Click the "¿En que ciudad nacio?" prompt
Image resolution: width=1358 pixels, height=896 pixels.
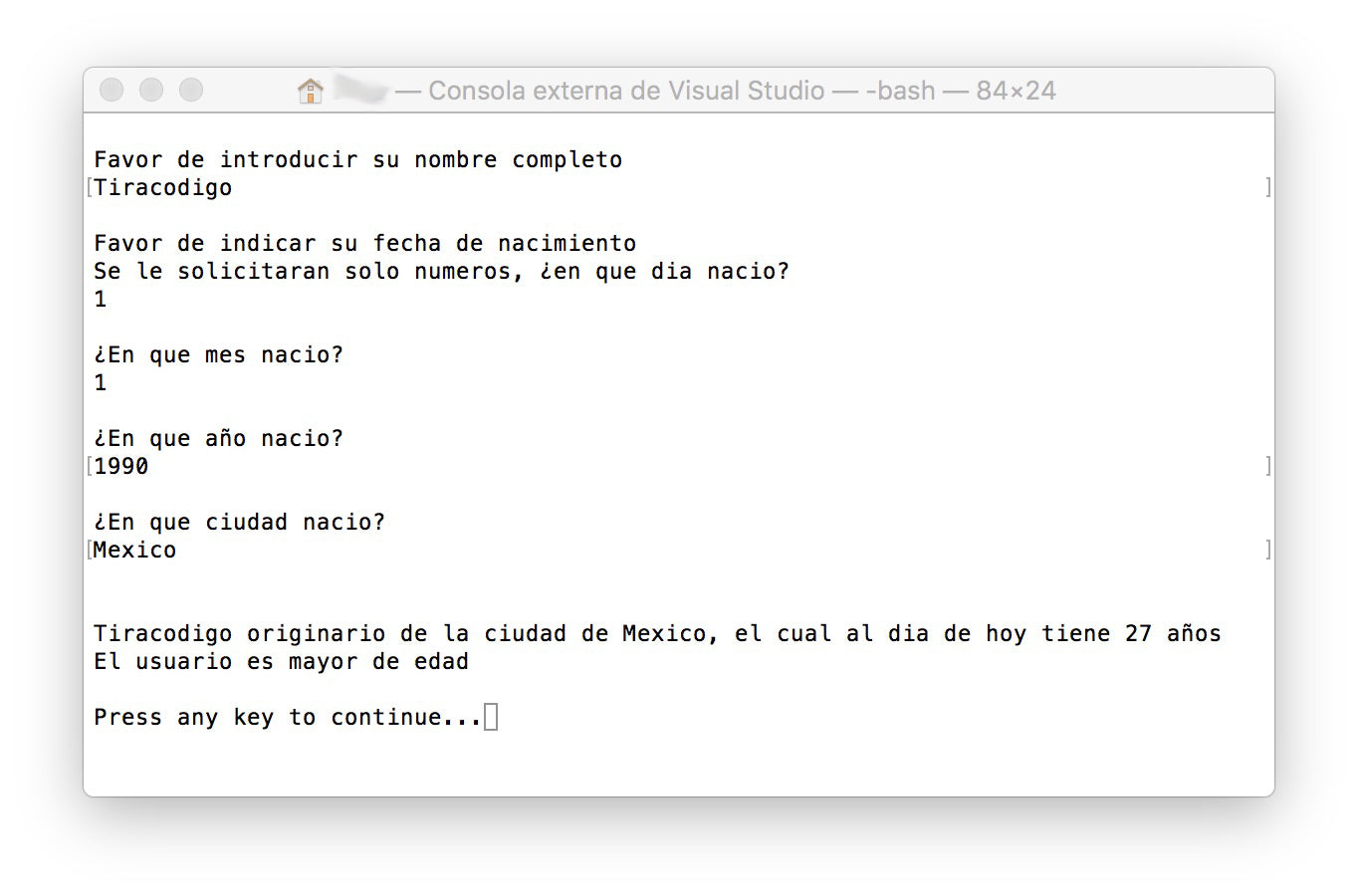coord(239,522)
